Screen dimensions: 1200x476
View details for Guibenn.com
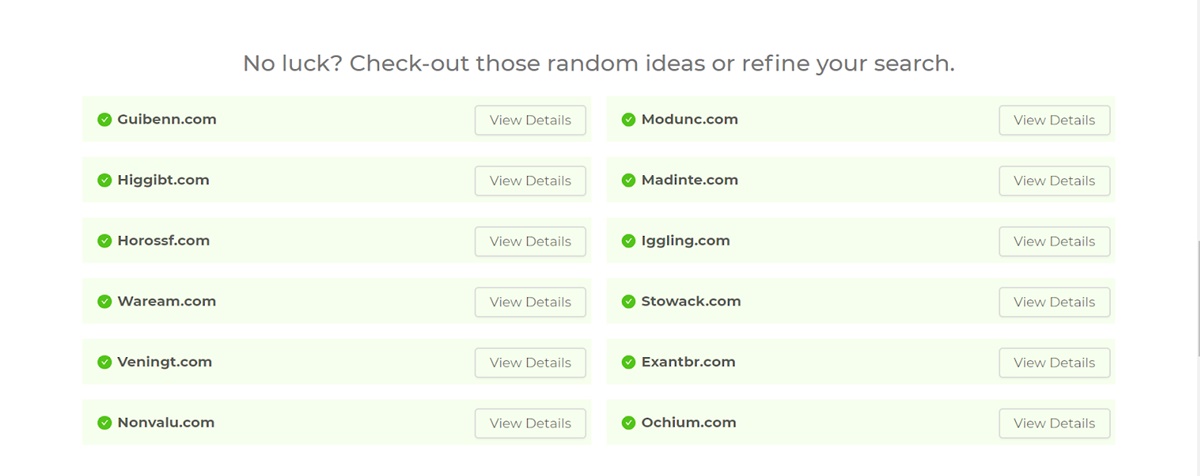[530, 120]
